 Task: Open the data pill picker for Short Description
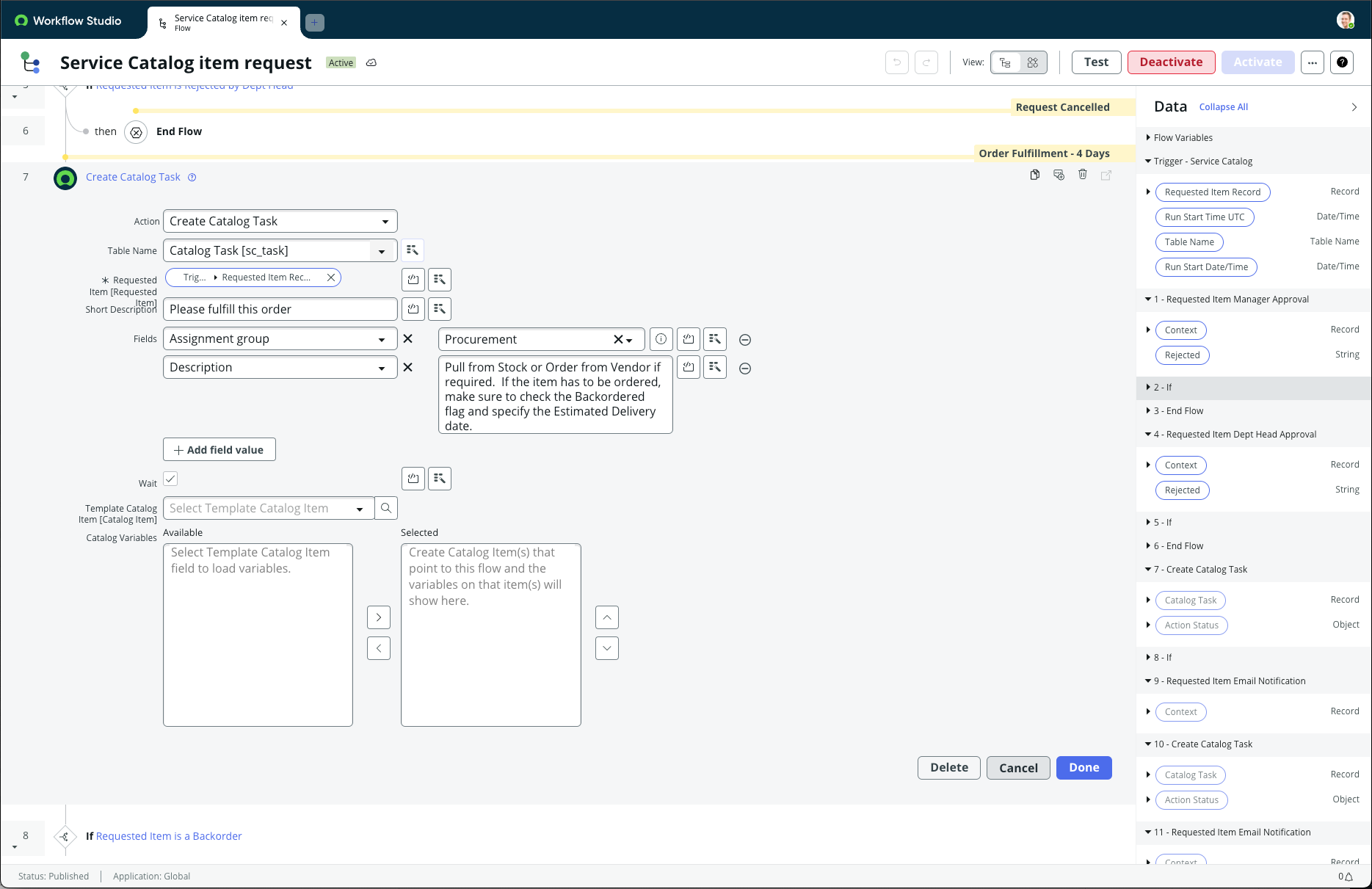440,309
